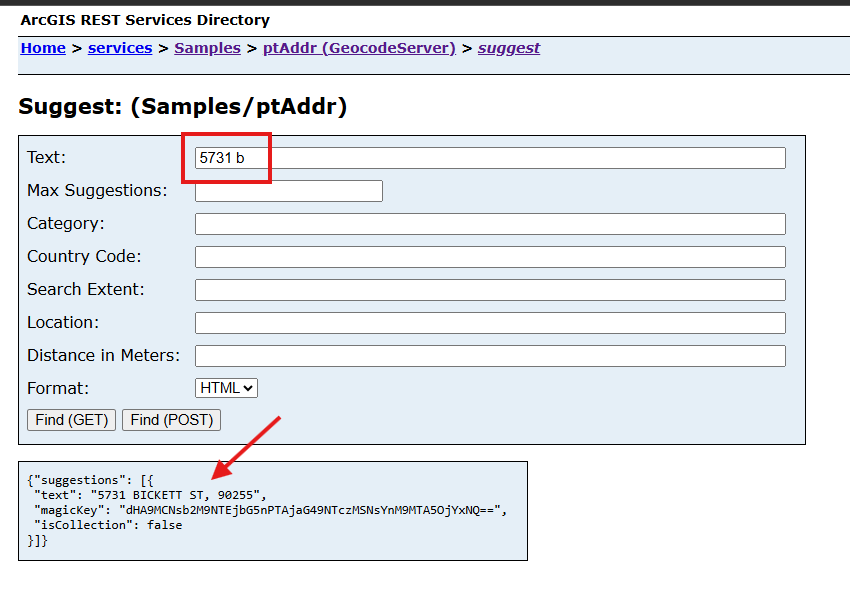Viewport: 850px width, 612px height.
Task: Open the Format HTML dropdown
Action: 226,388
